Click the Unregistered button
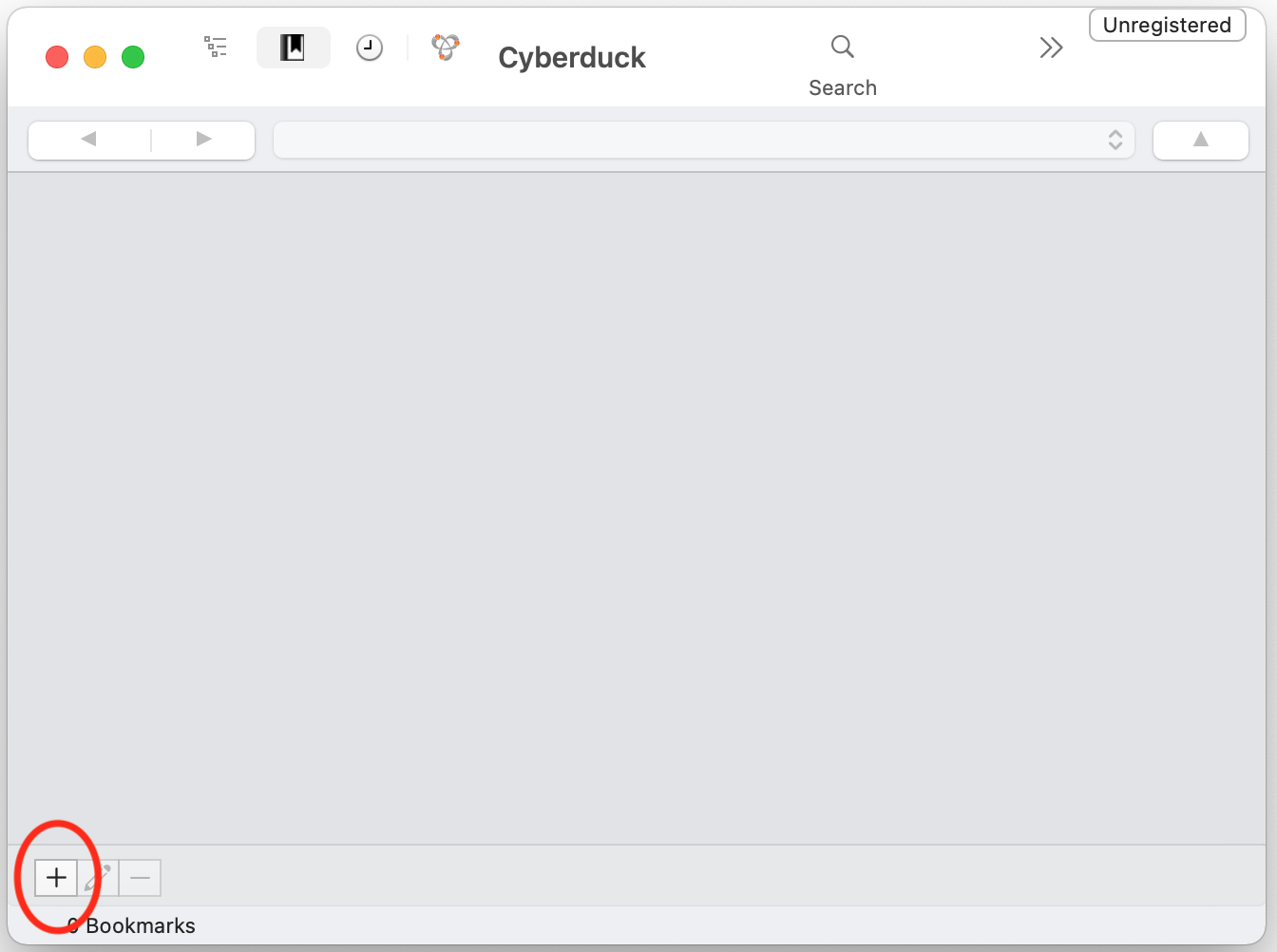Viewport: 1277px width, 952px height. point(1167,26)
